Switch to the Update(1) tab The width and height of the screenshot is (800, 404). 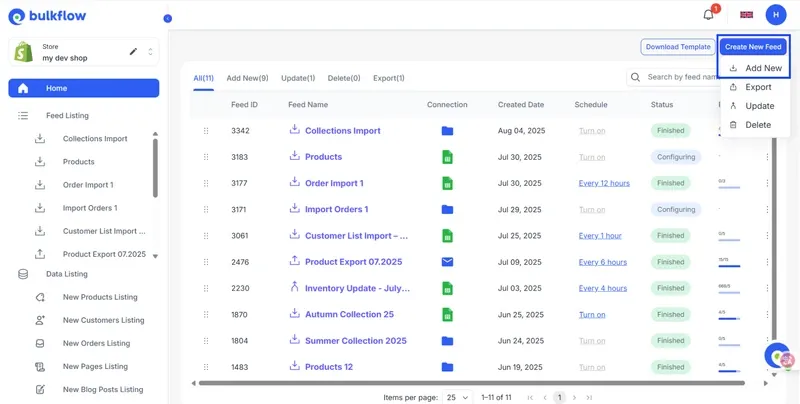[x=298, y=79]
